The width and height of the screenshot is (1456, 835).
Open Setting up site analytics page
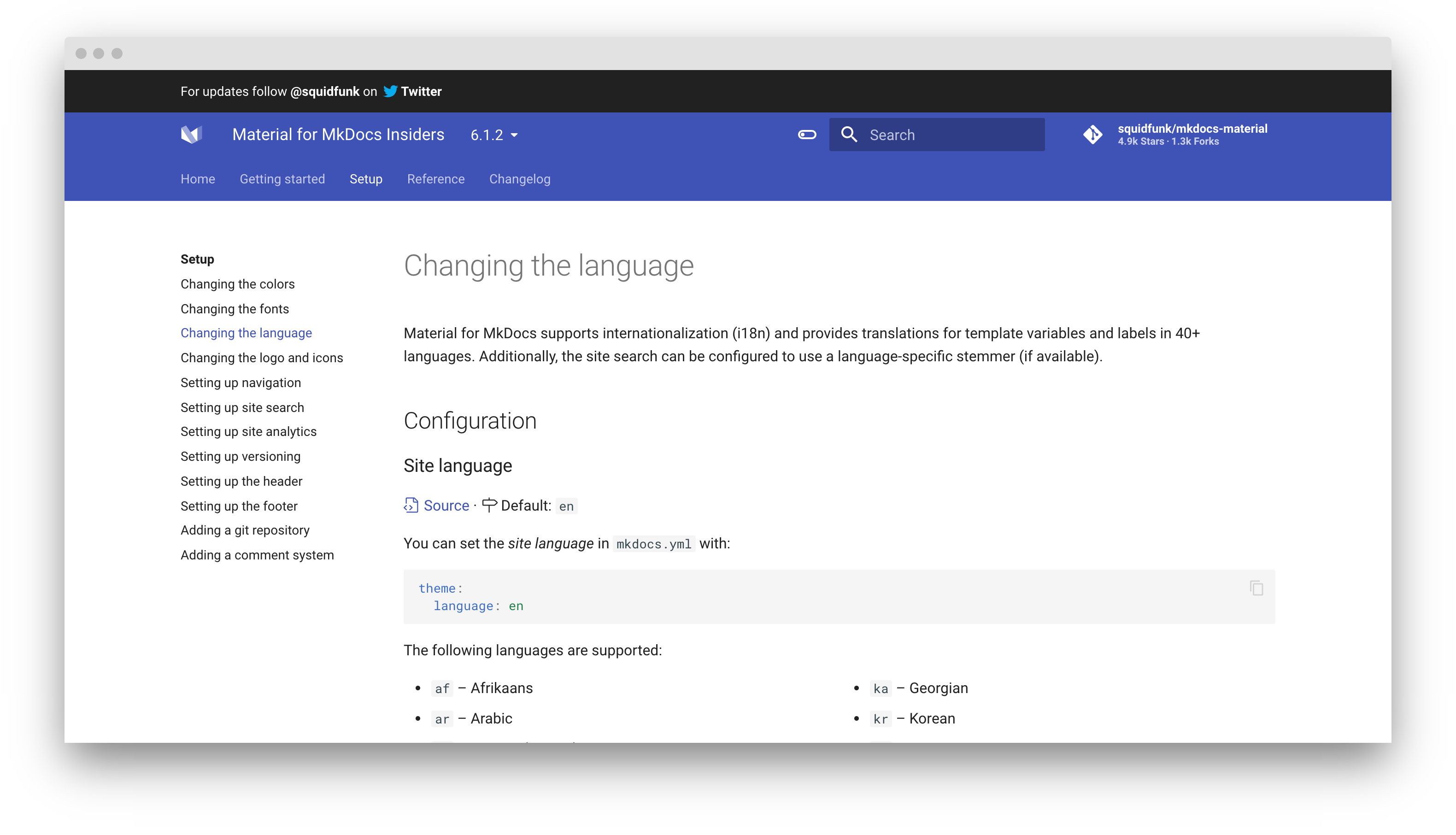point(248,432)
